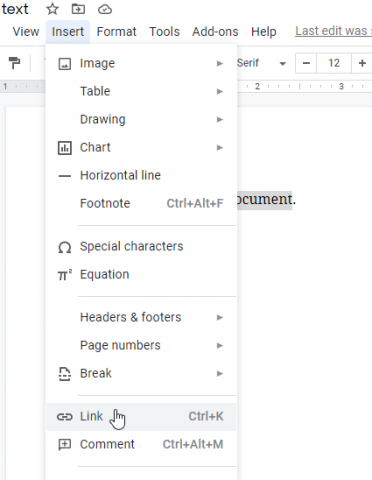This screenshot has width=372, height=480.
Task: Open the View menu
Action: coord(26,32)
